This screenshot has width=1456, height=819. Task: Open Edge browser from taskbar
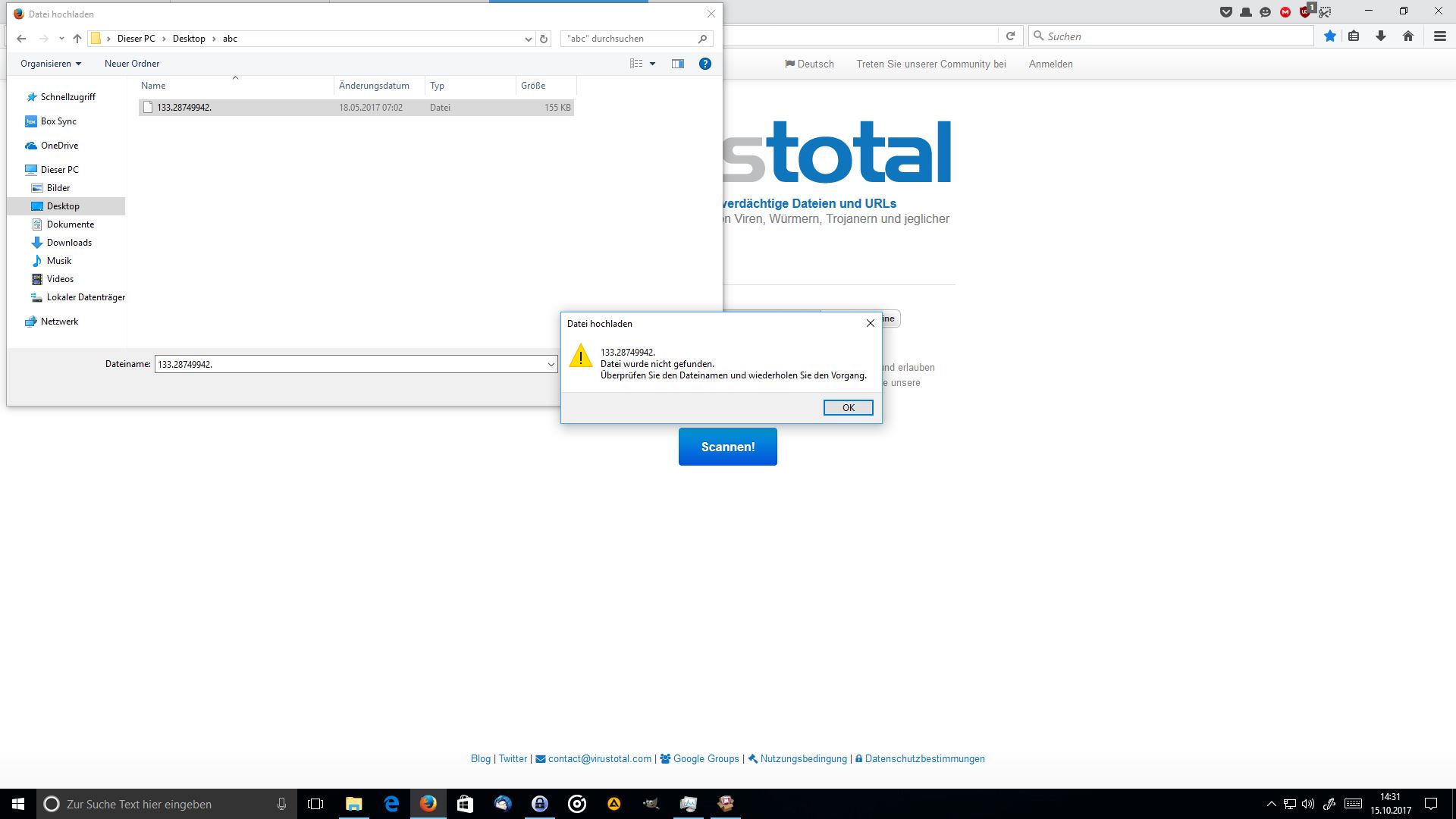coord(391,804)
